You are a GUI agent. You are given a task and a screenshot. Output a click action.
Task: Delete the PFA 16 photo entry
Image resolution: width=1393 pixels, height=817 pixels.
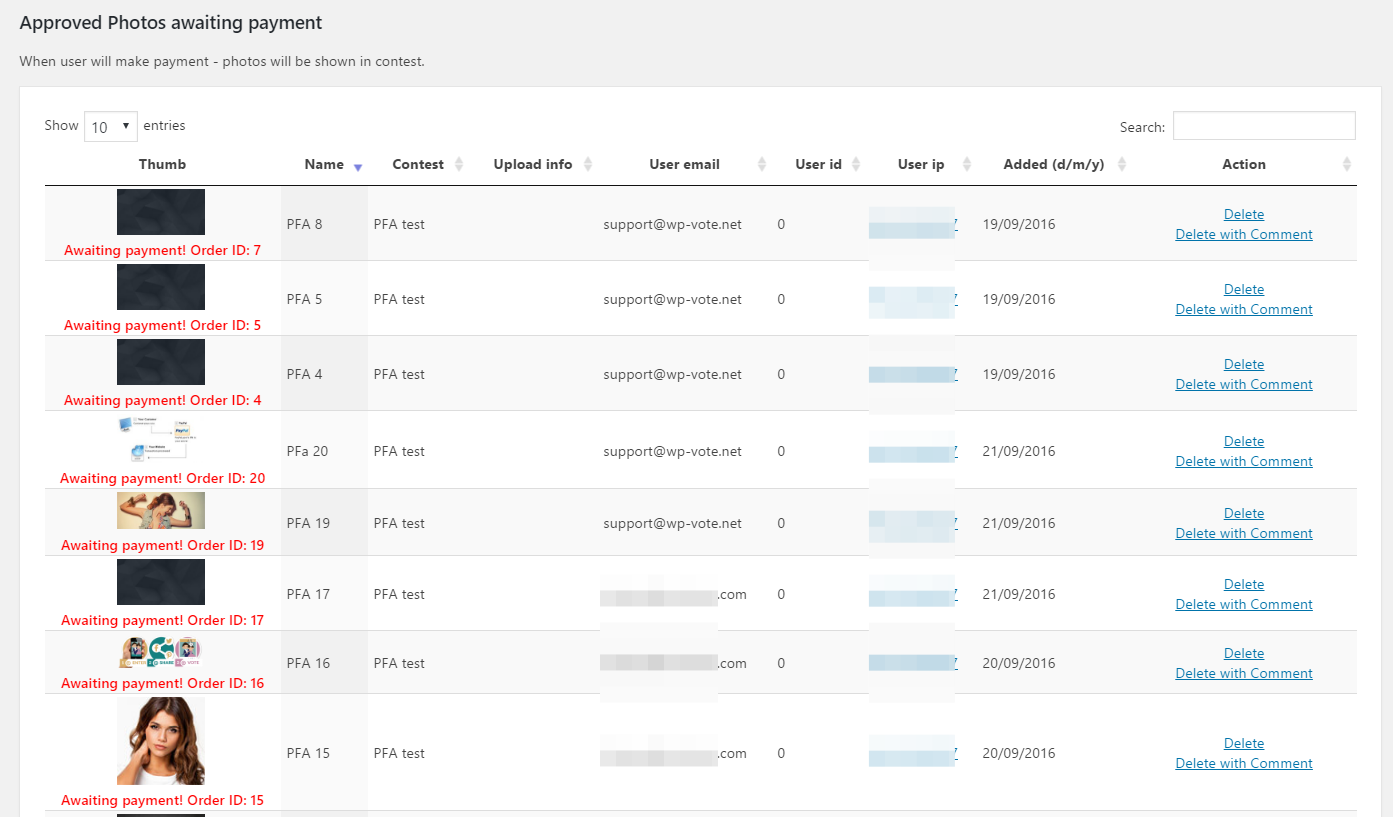[x=1244, y=653]
